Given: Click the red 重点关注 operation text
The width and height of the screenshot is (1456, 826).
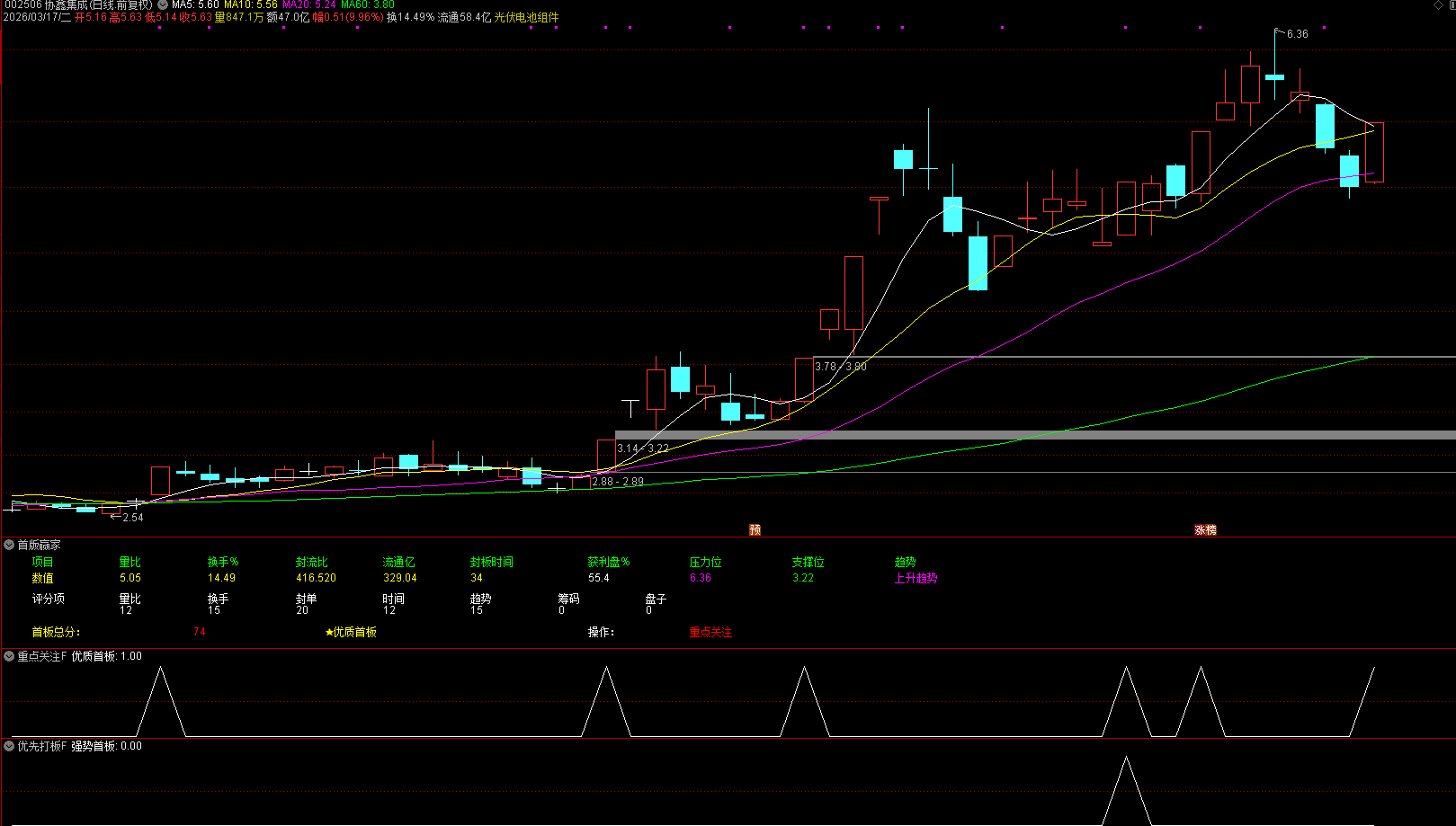Looking at the screenshot, I should coord(710,633).
